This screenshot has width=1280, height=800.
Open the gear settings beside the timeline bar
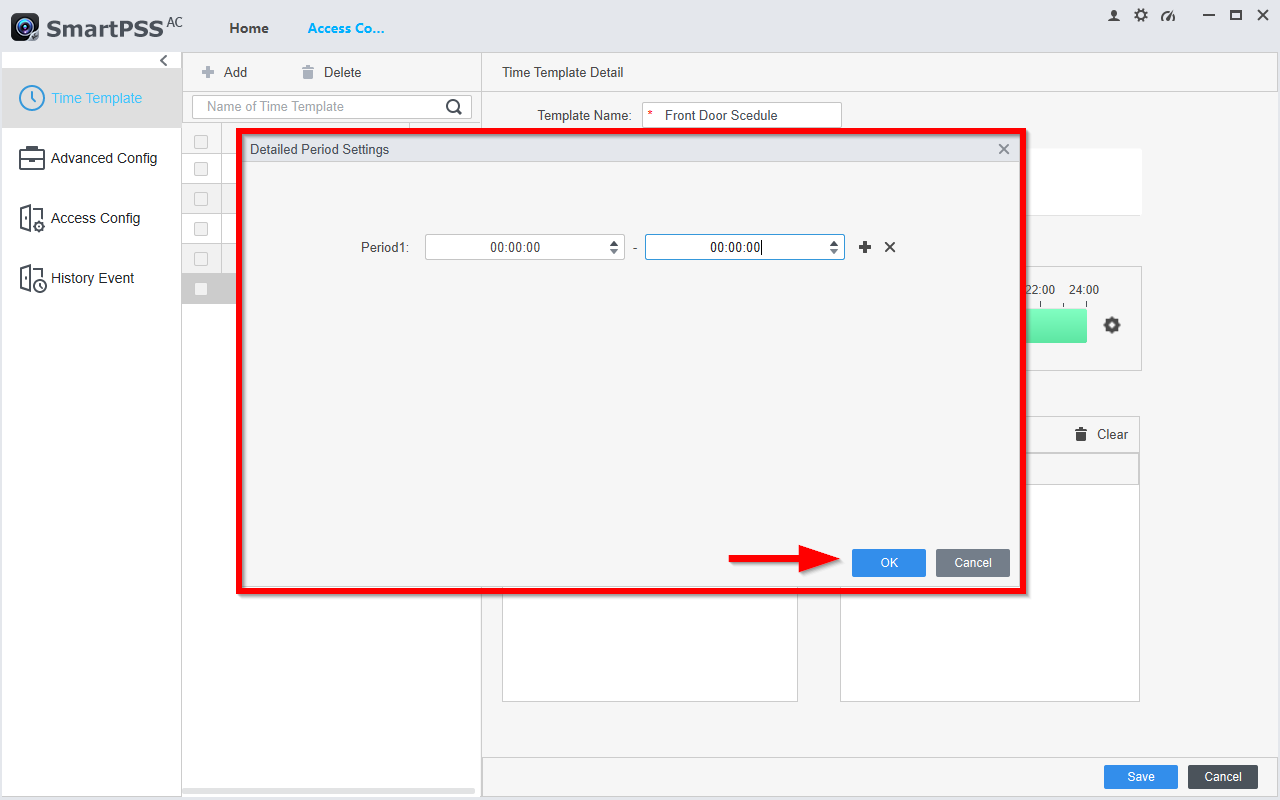(1111, 325)
